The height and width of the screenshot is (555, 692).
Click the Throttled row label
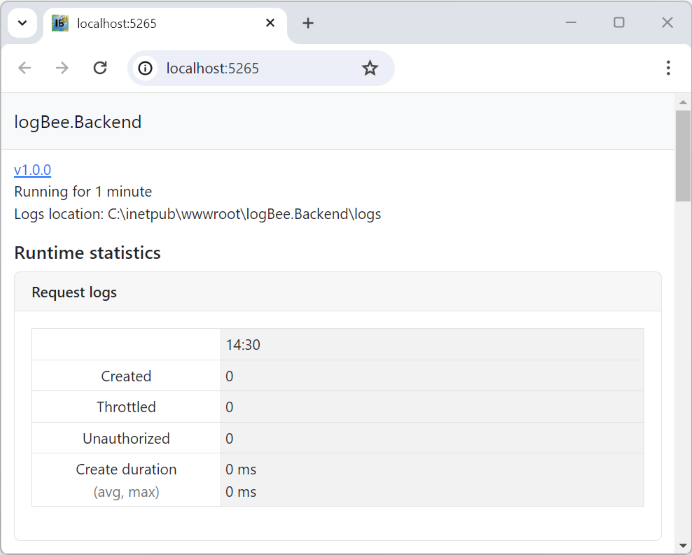(126, 407)
